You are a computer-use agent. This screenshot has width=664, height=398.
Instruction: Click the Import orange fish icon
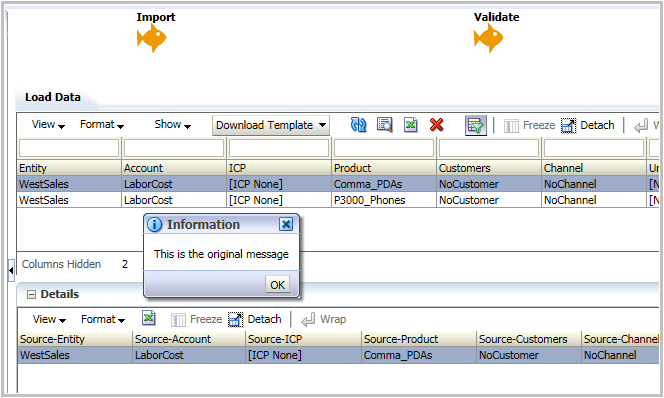[x=152, y=38]
